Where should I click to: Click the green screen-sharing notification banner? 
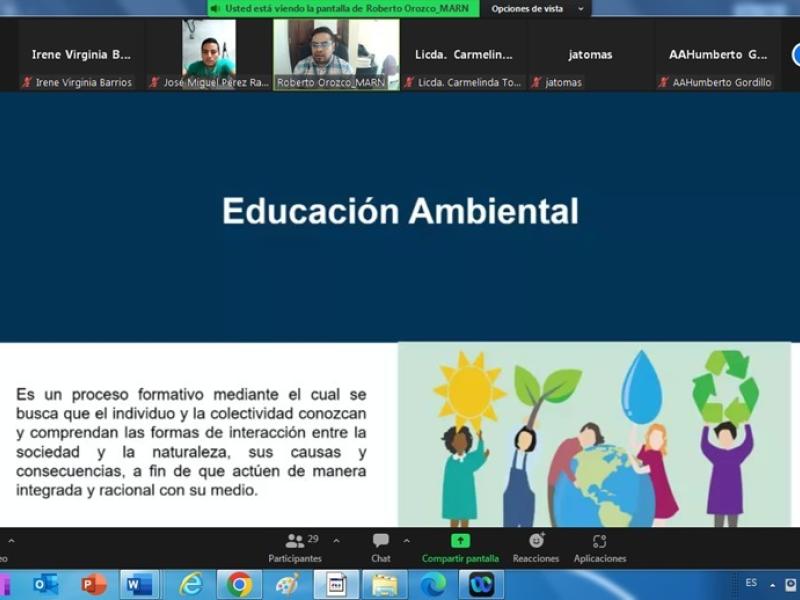342,9
